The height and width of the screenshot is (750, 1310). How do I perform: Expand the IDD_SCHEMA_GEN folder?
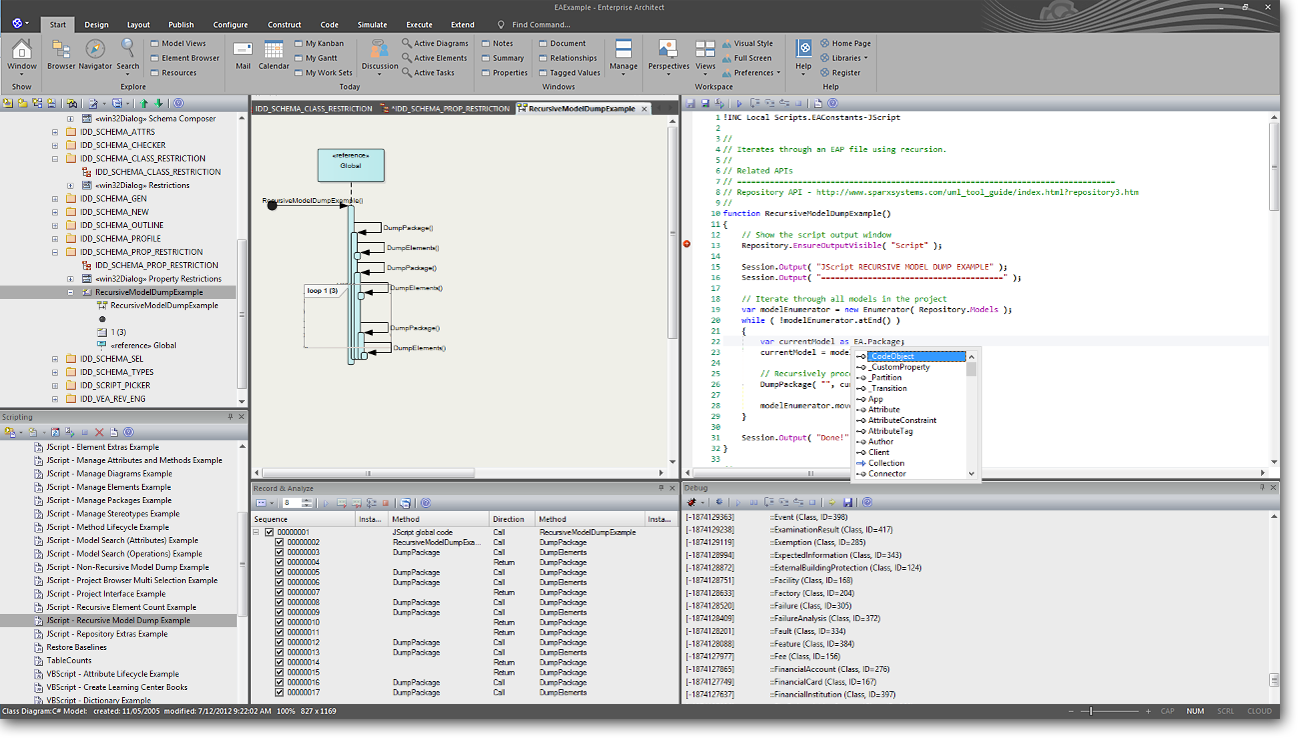tap(56, 199)
